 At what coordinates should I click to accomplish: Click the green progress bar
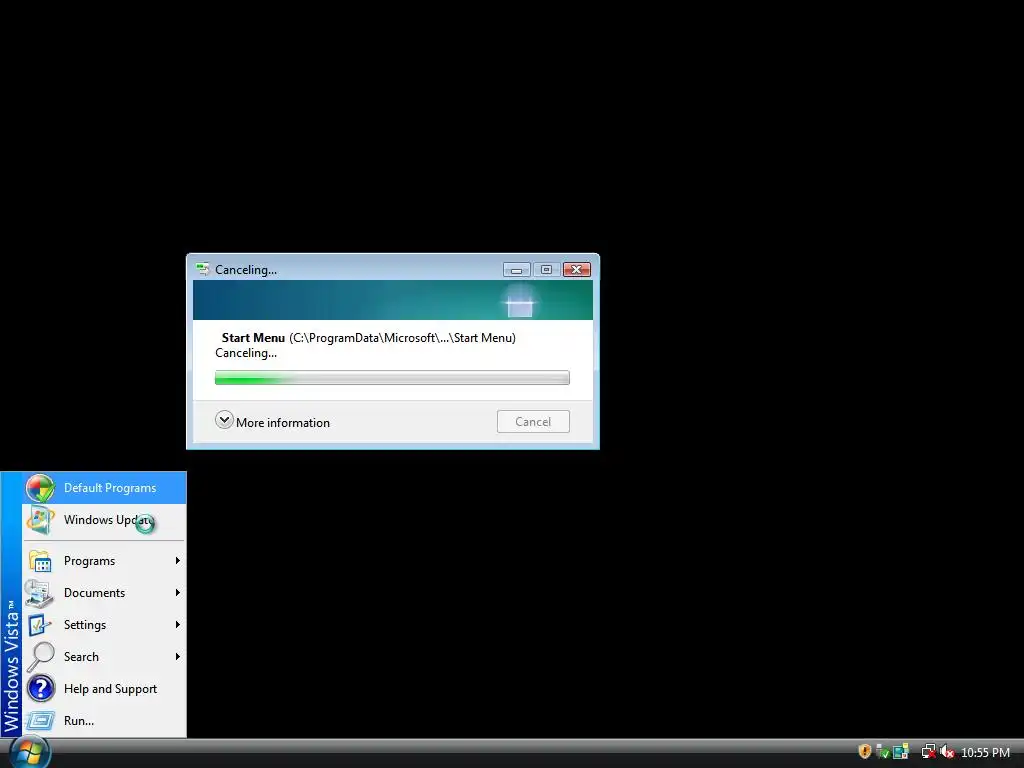pyautogui.click(x=392, y=377)
